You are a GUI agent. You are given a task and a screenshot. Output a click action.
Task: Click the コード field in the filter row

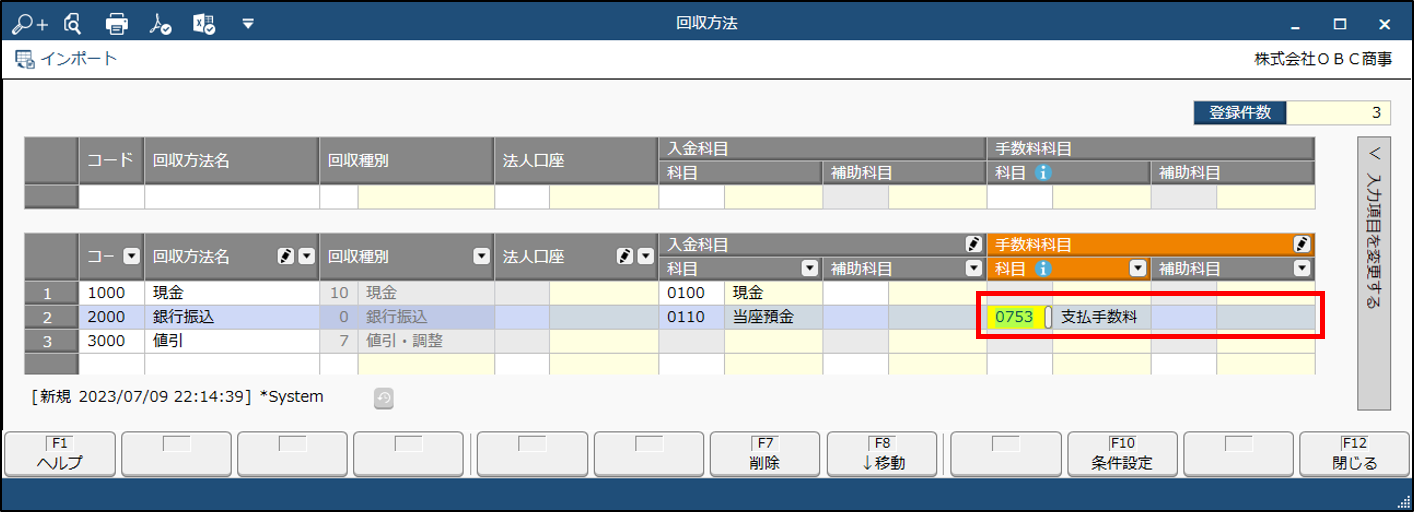[111, 196]
